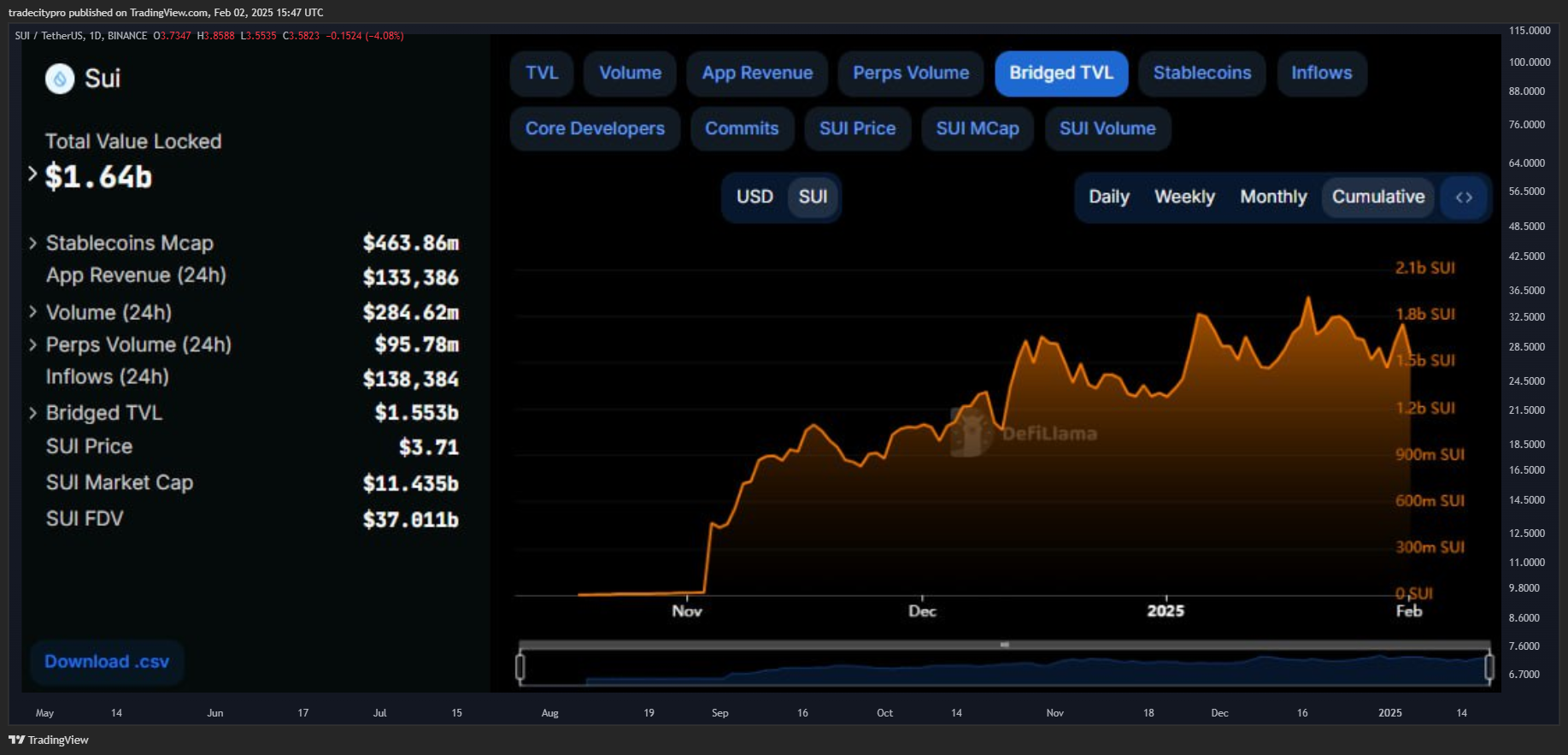The width and height of the screenshot is (1568, 755).
Task: Click the 900m SUI axis label
Action: pos(1430,454)
